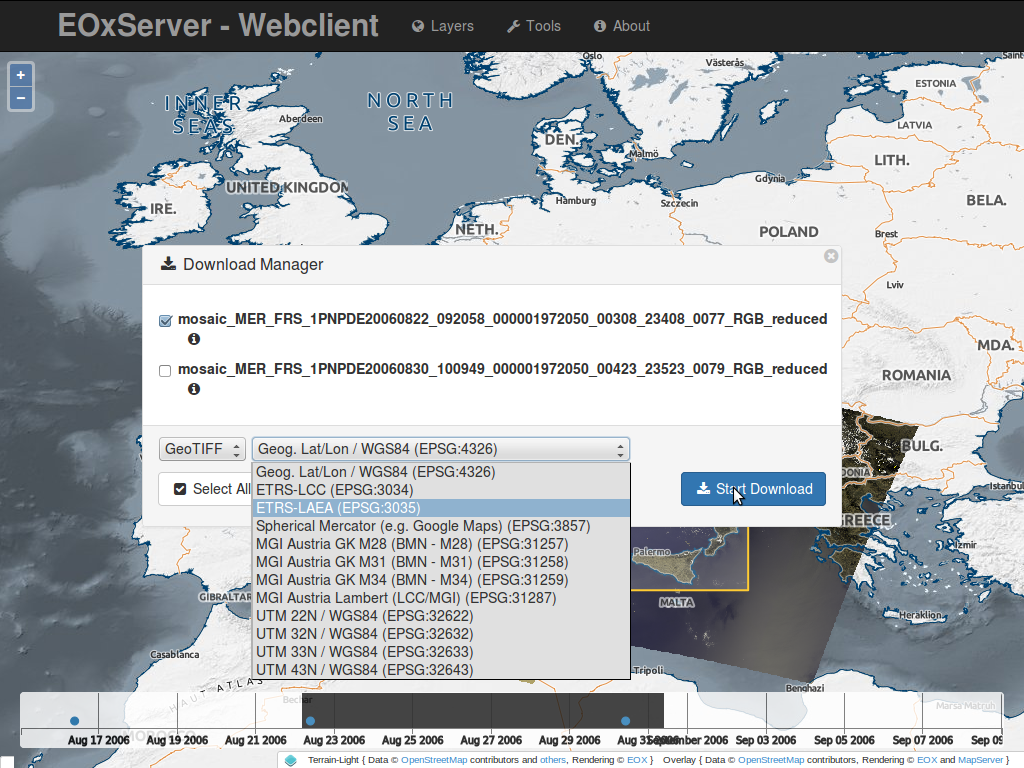Screen dimensions: 1024x768
Task: Pick UTM 32N / WGS84 (EPSG:32632)
Action: tap(441, 634)
